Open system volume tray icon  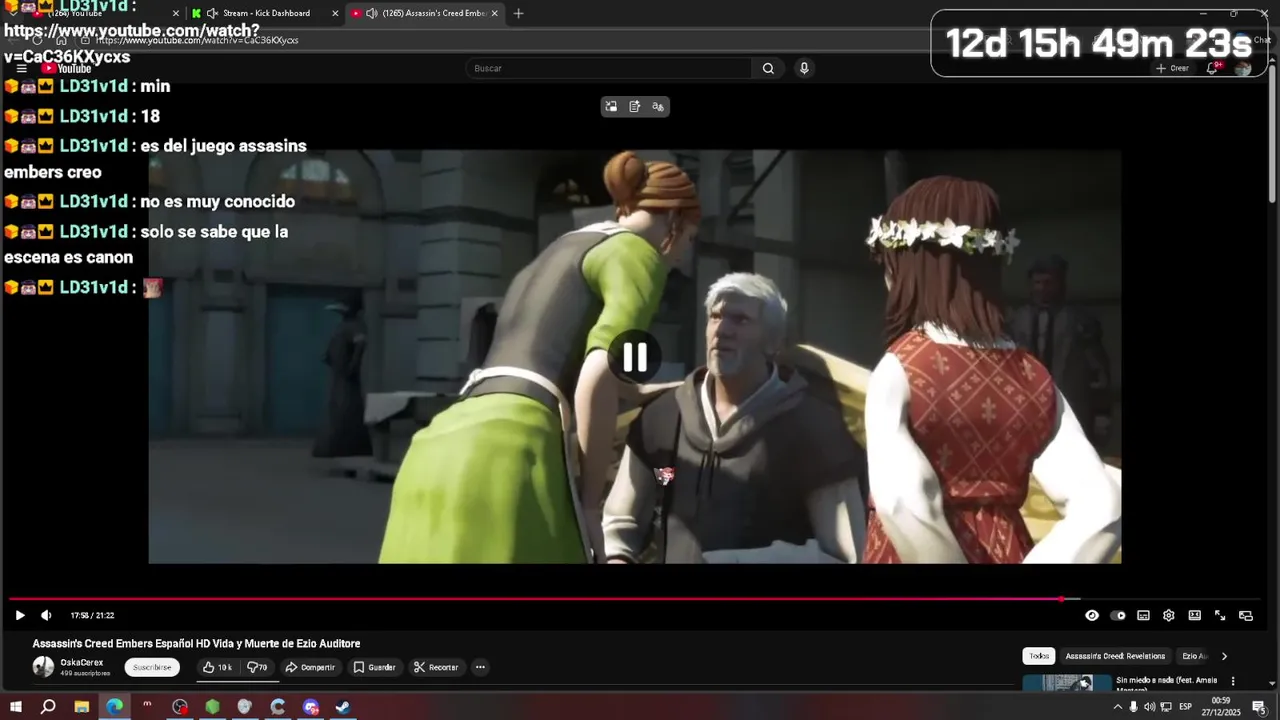click(1149, 707)
